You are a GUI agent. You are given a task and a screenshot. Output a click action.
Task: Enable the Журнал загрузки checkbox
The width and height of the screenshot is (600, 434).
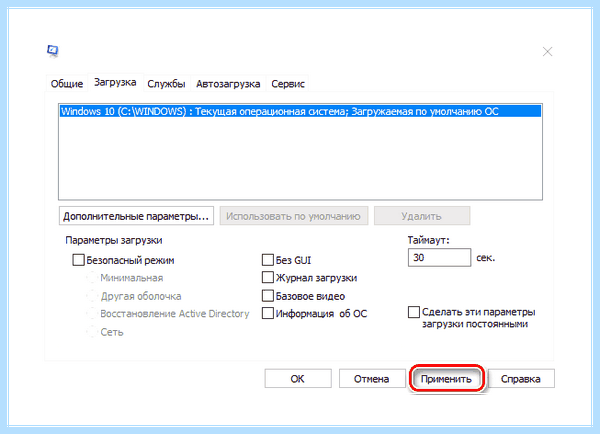tap(268, 278)
